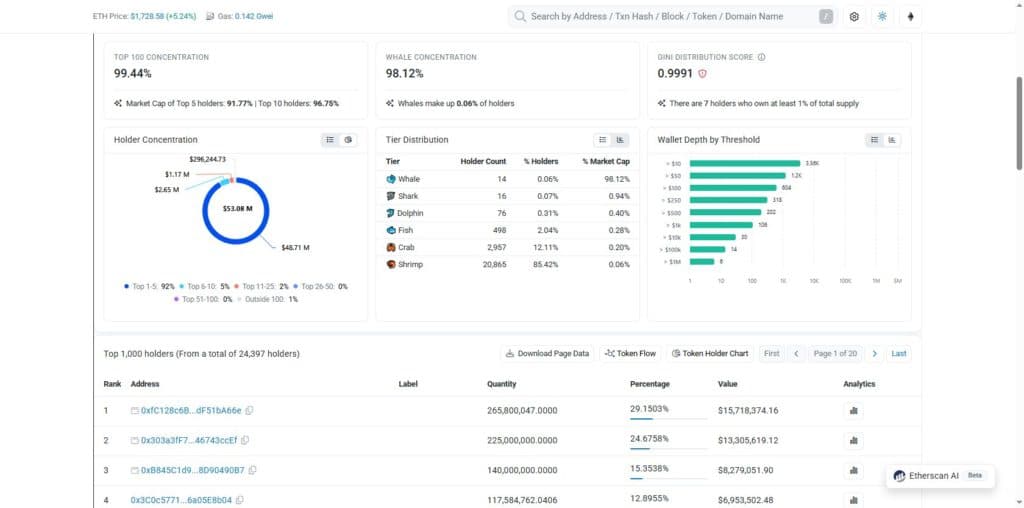Click contract icon beside 0xfC128c6B address

135,411
